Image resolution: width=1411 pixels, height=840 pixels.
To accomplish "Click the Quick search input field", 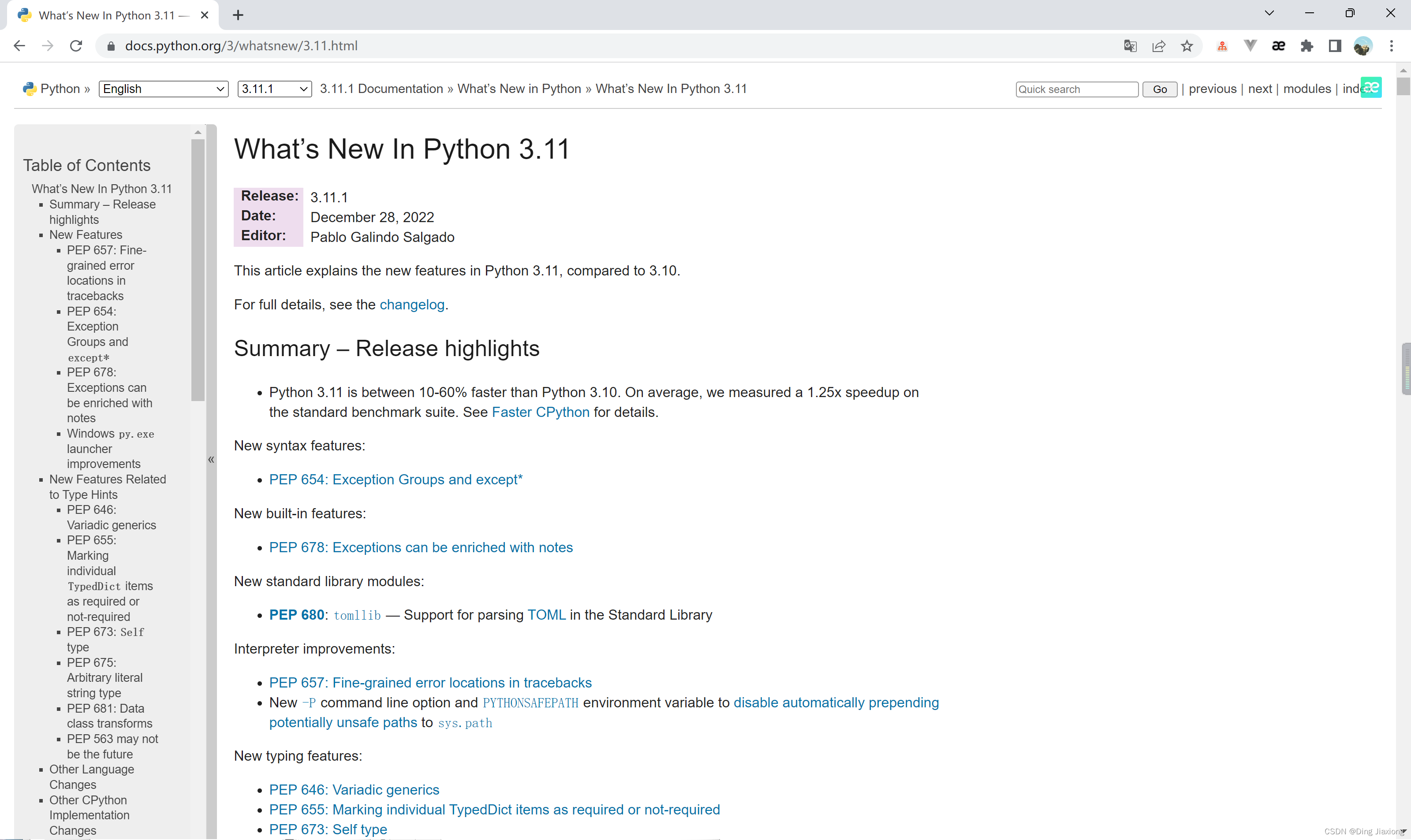I will pyautogui.click(x=1077, y=89).
